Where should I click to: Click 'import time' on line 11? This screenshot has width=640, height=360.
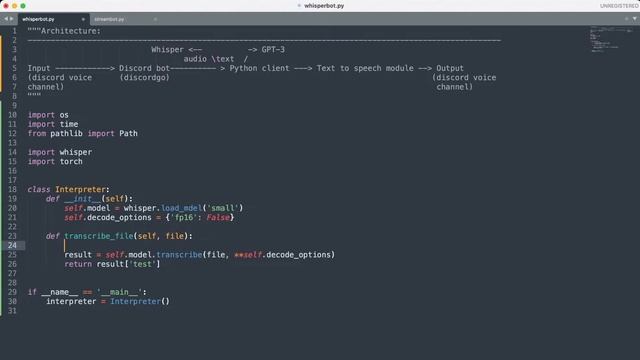click(x=53, y=124)
